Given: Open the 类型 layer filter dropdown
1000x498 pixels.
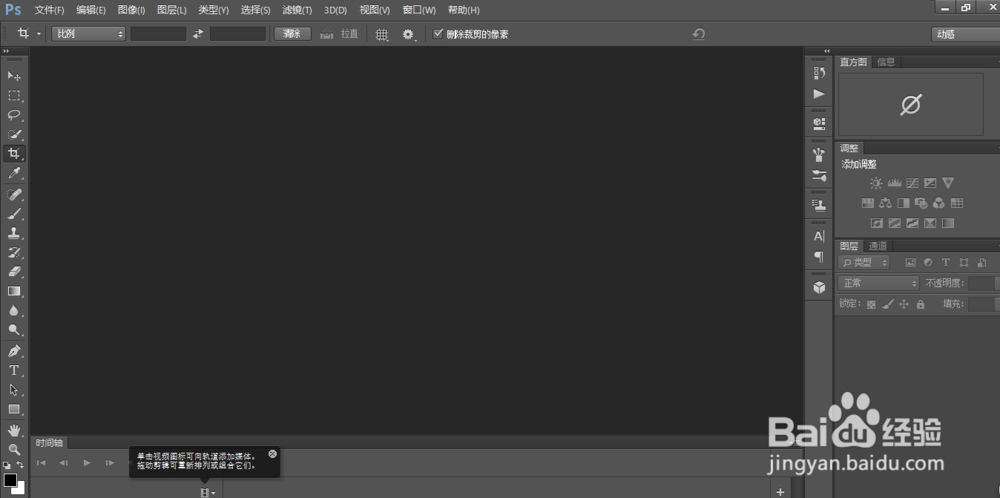Looking at the screenshot, I should [865, 262].
